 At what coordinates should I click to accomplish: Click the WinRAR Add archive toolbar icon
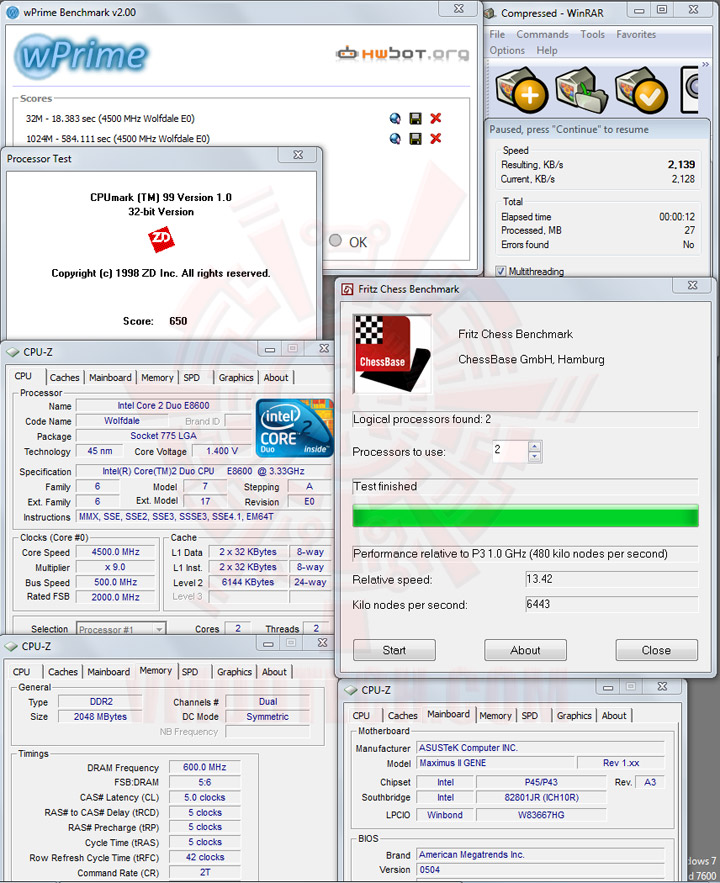521,90
